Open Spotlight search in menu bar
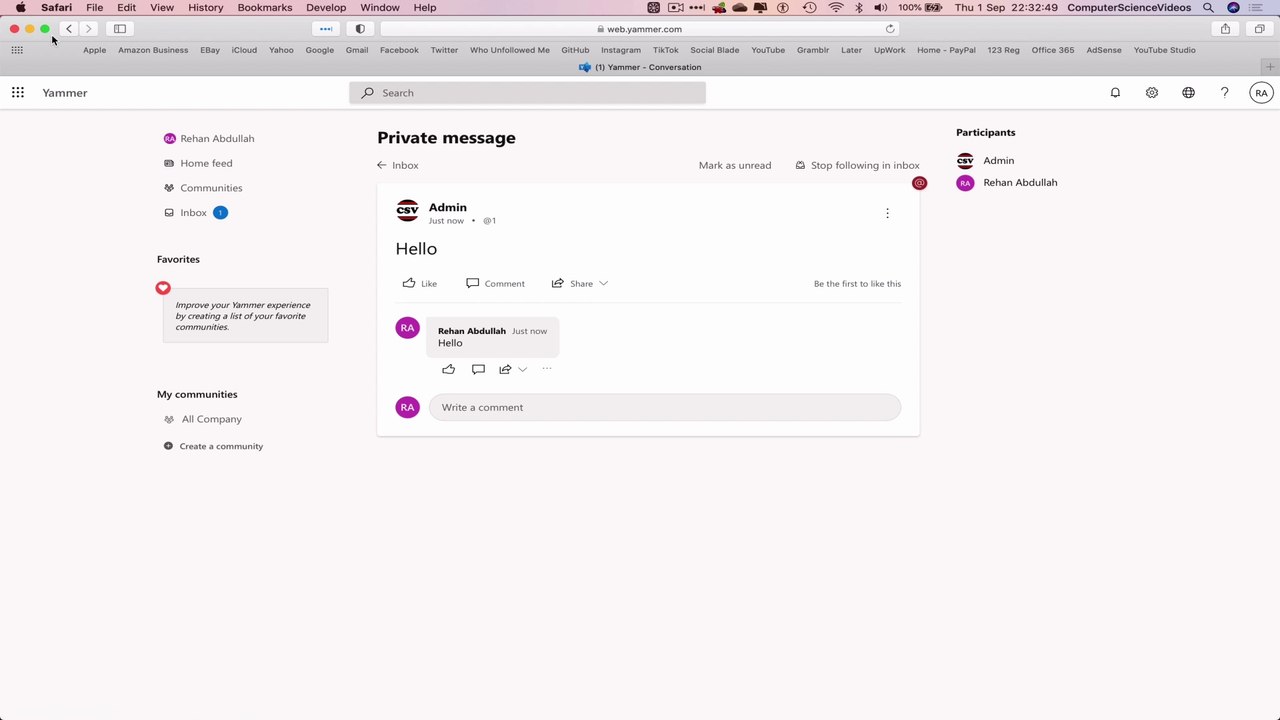The height and width of the screenshot is (720, 1280). pos(1208,7)
